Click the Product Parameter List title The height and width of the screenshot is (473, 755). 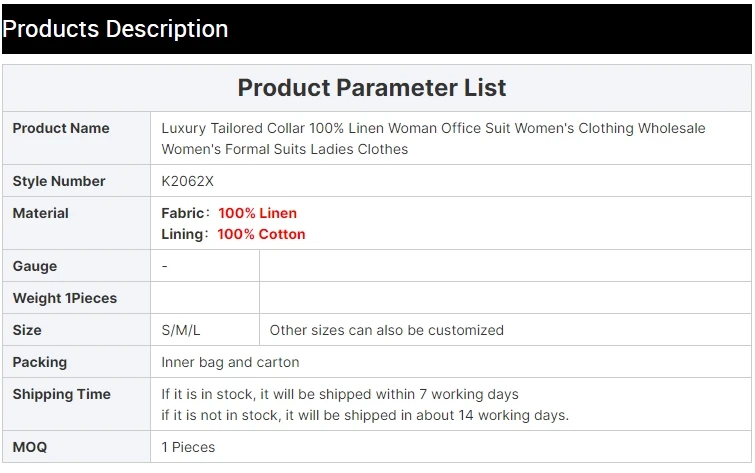[x=371, y=88]
